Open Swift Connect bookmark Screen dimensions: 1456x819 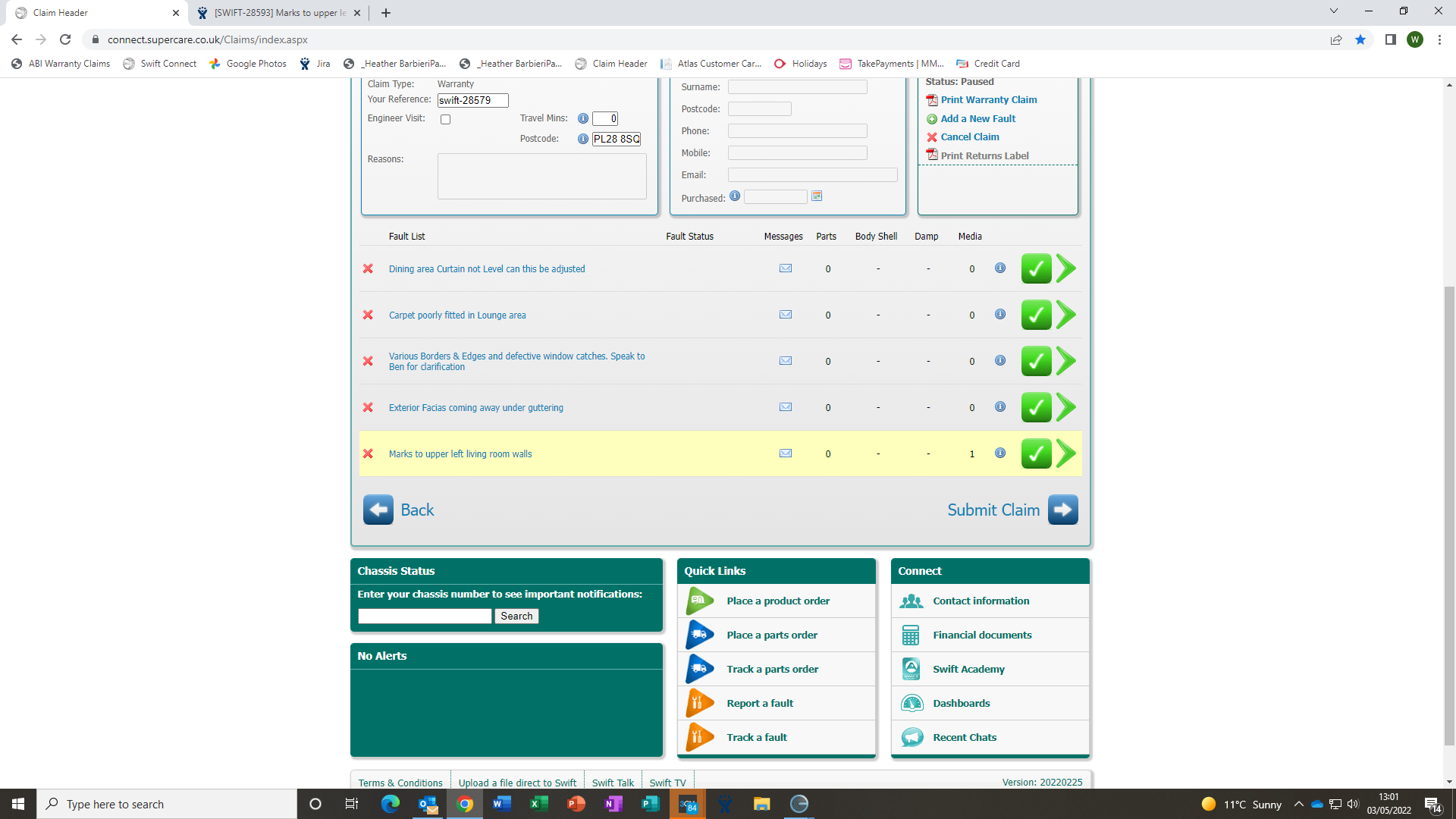(160, 64)
